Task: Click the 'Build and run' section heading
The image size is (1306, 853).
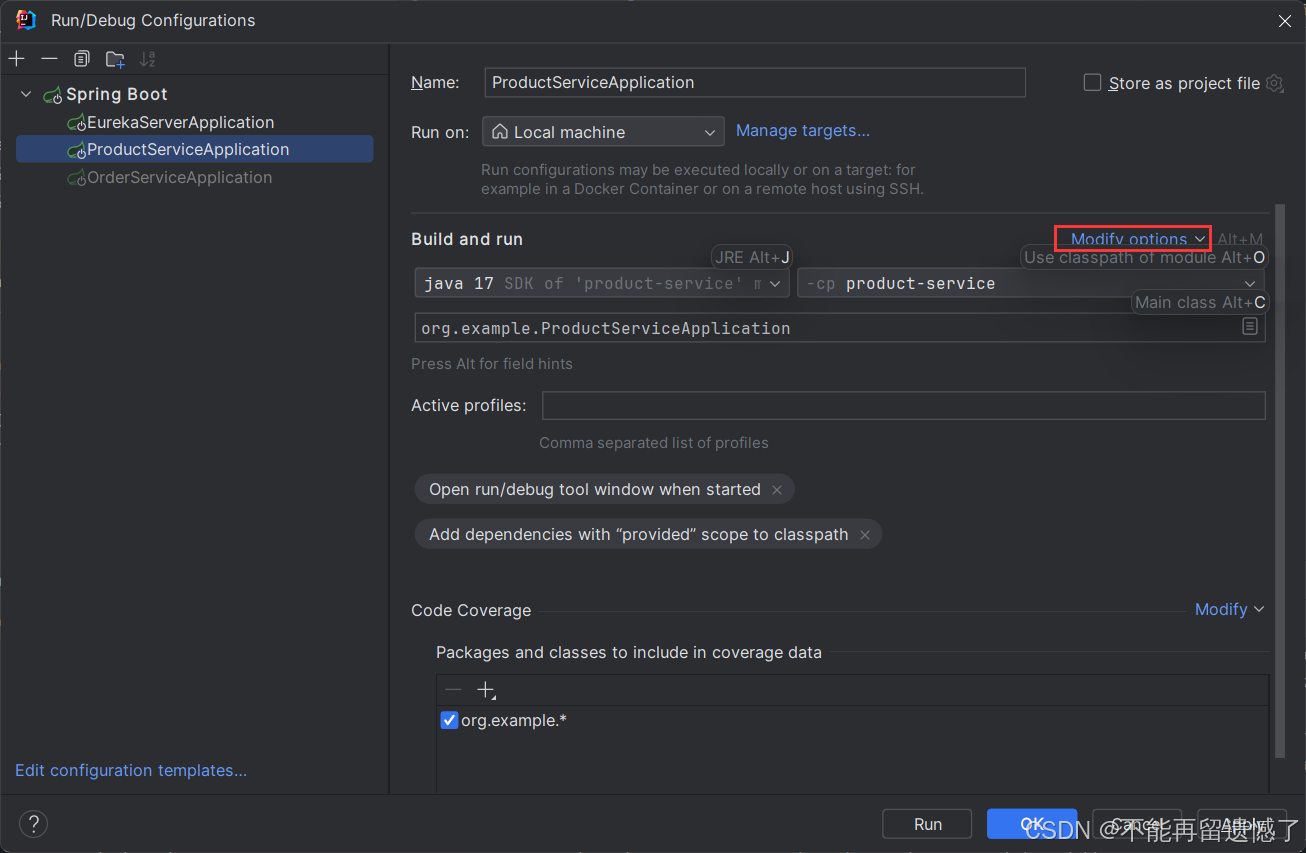Action: tap(467, 239)
